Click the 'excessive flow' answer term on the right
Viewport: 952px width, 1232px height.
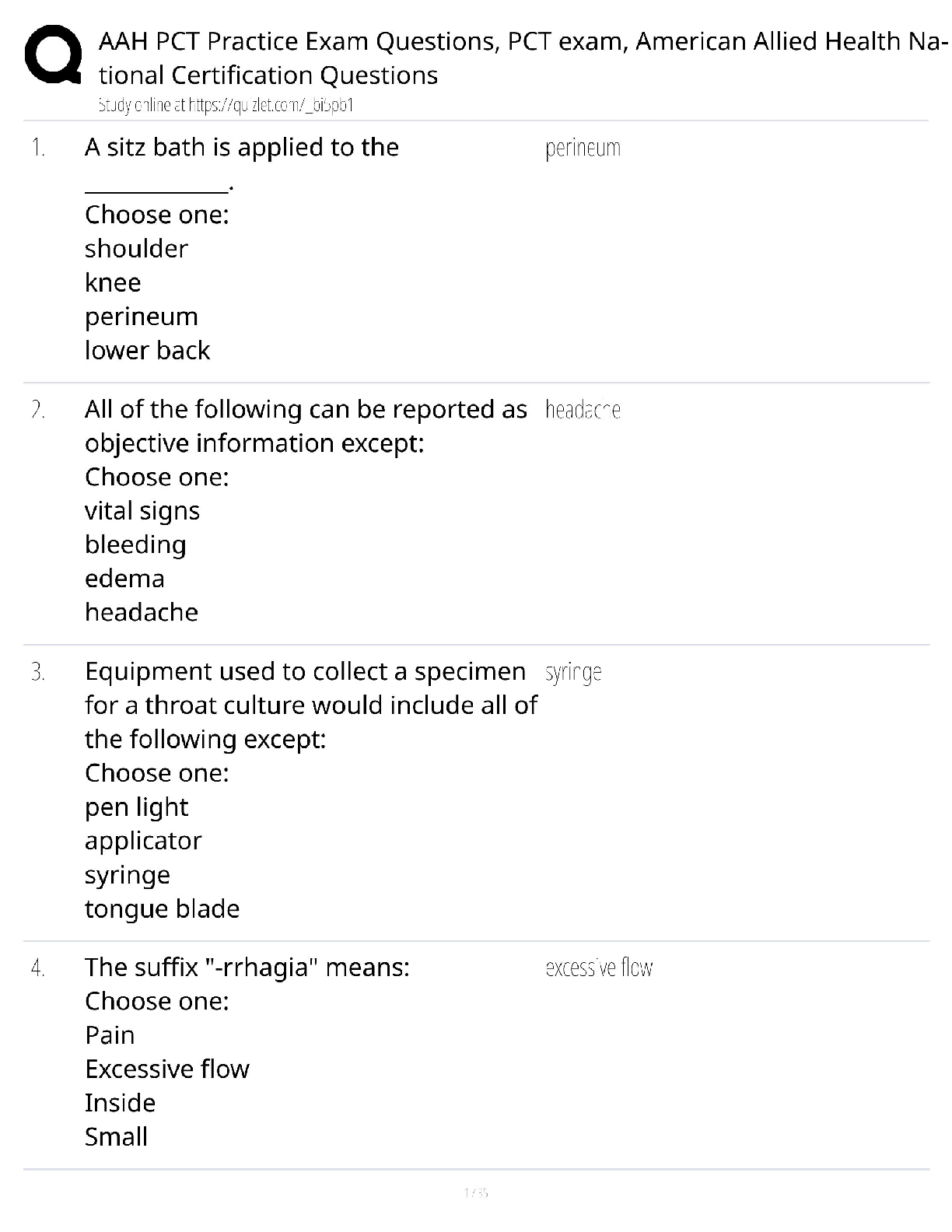599,968
